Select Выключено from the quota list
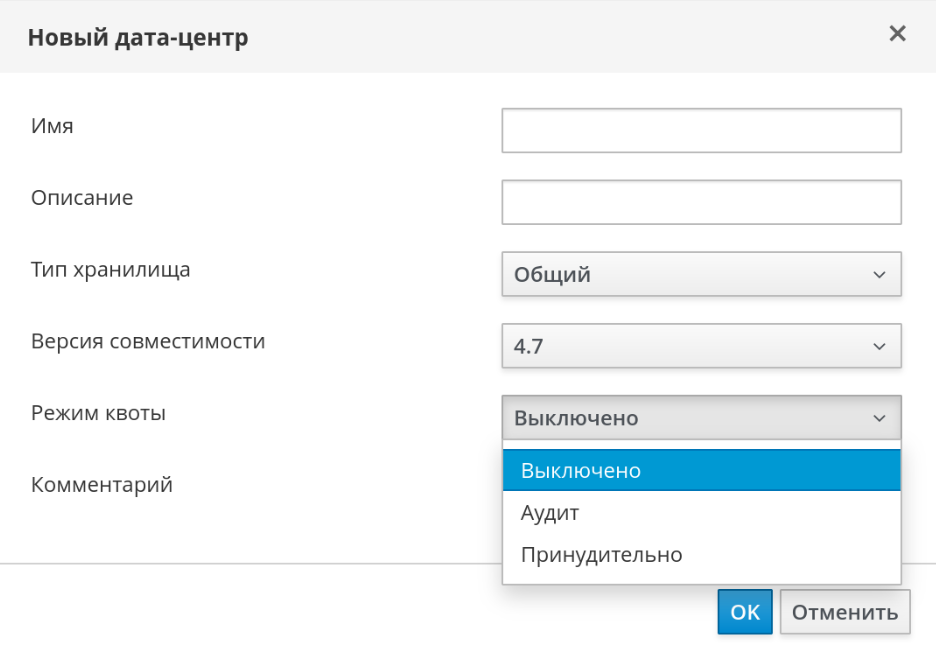The image size is (936, 660). pos(701,470)
